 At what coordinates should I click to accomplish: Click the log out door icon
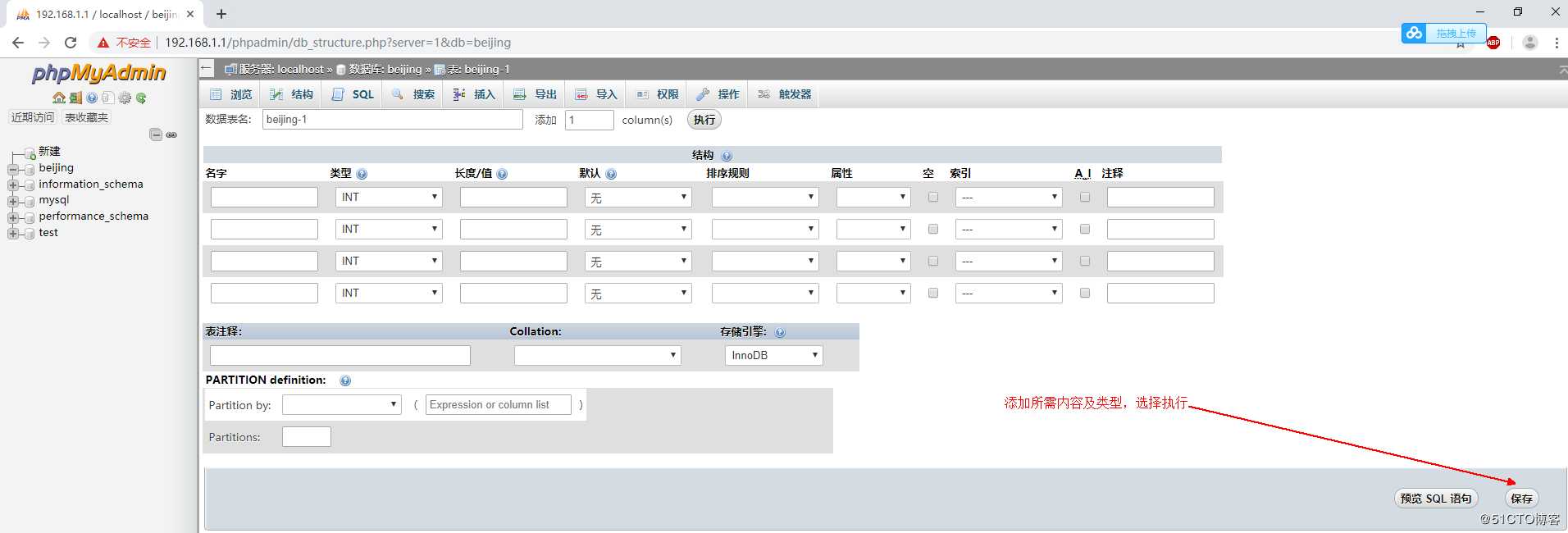(x=75, y=98)
